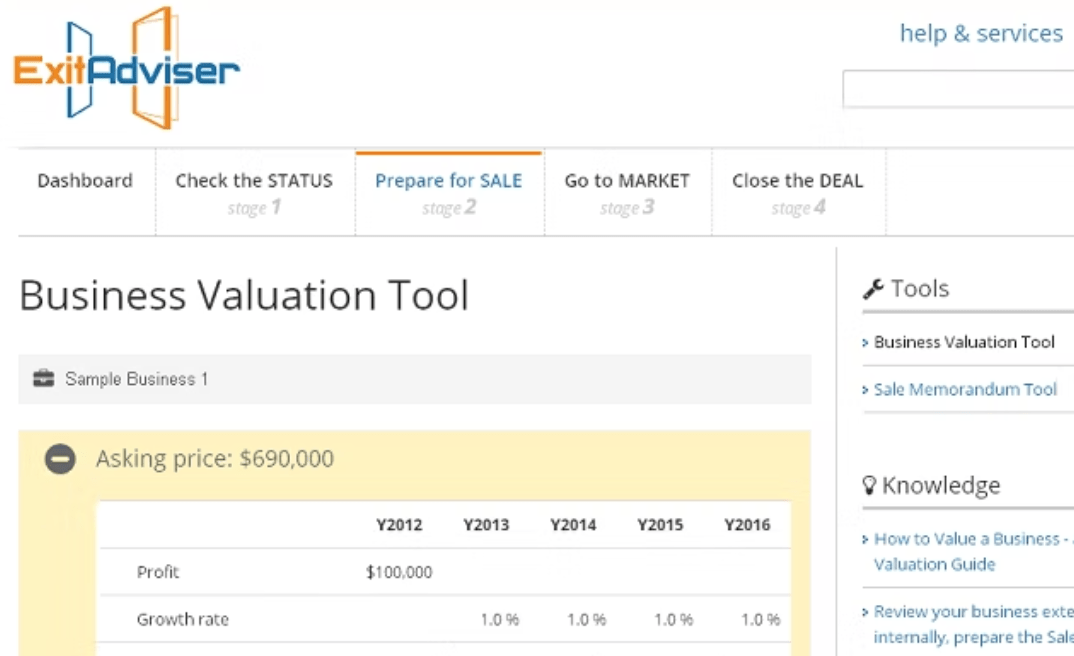This screenshot has height=656, width=1074.
Task: Click the ExitAdviser logo
Action: [x=126, y=68]
